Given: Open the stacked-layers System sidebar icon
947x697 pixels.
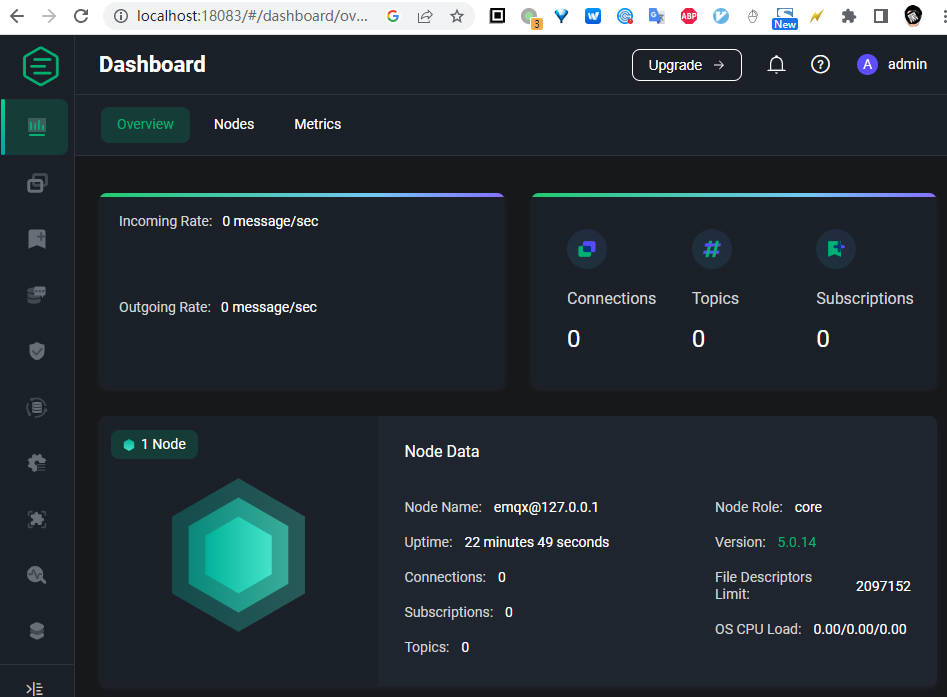Looking at the screenshot, I should (x=37, y=631).
